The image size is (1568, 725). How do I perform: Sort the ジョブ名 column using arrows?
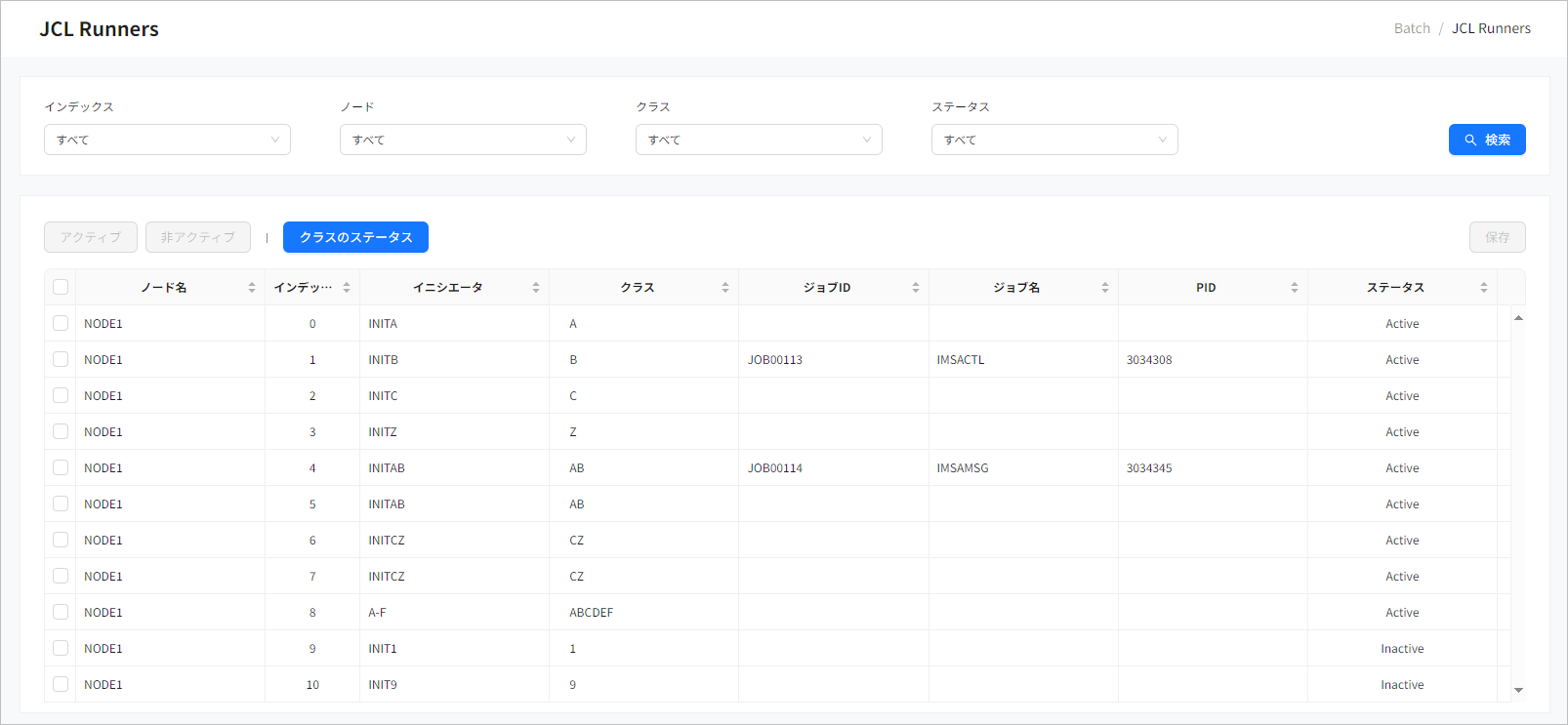click(1105, 288)
